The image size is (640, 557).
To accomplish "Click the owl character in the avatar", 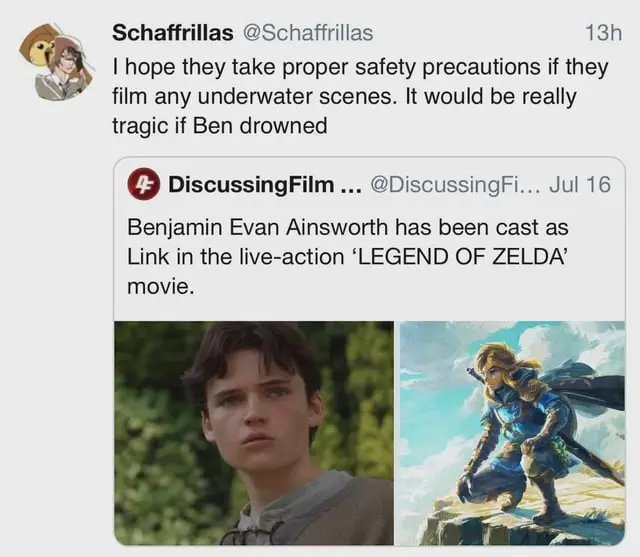I will (40, 48).
